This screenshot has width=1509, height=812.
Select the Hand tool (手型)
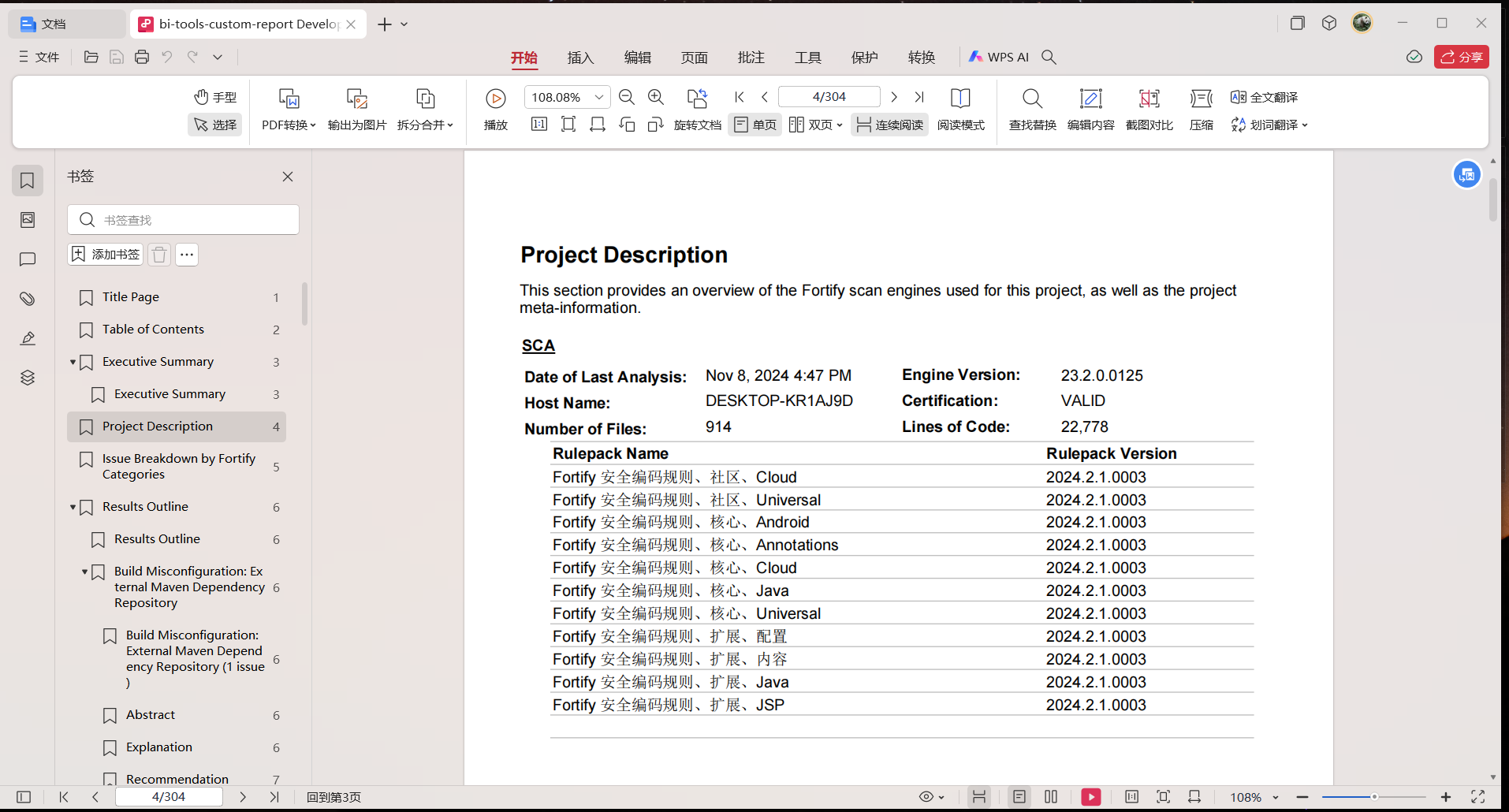click(x=215, y=97)
